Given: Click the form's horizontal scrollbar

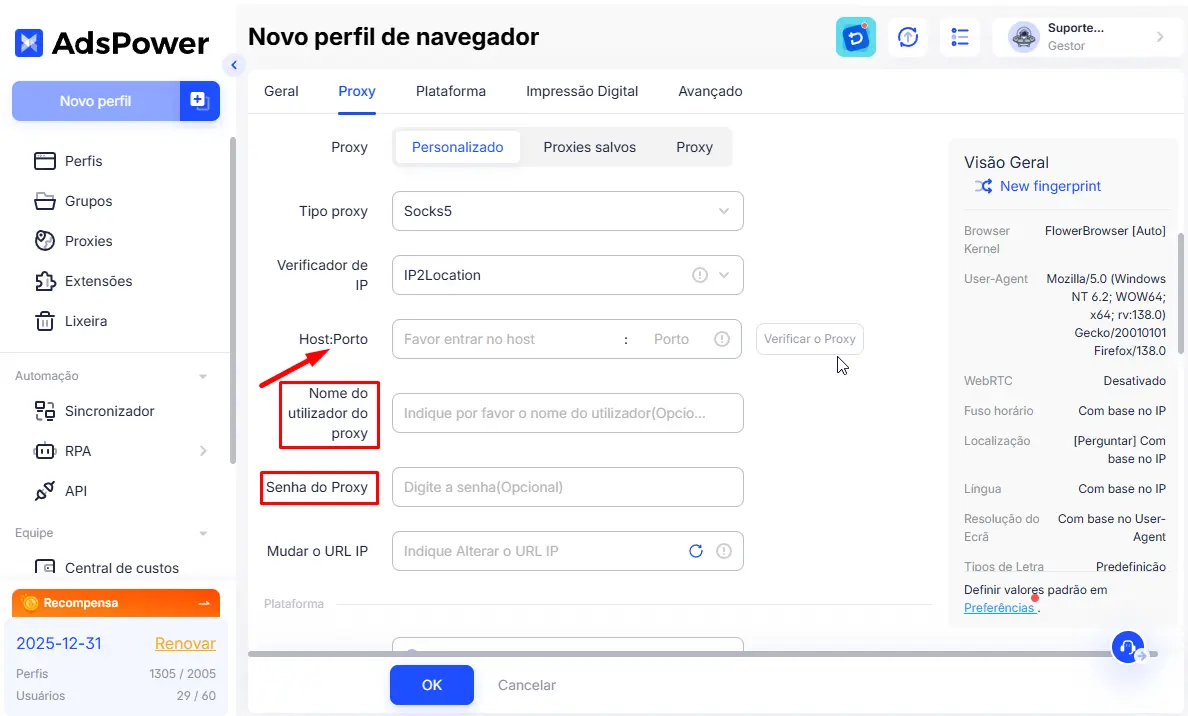Looking at the screenshot, I should (702, 653).
